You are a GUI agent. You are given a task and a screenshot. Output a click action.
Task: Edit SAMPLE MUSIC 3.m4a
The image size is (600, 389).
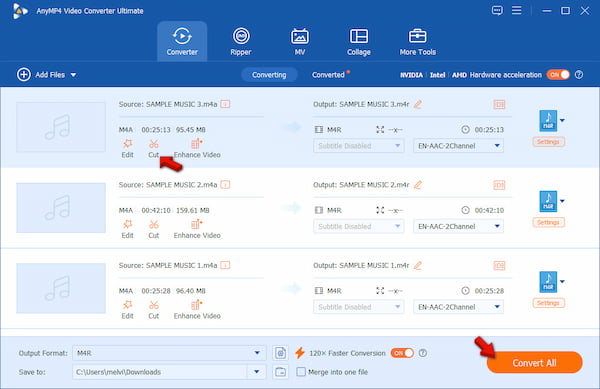coord(127,149)
